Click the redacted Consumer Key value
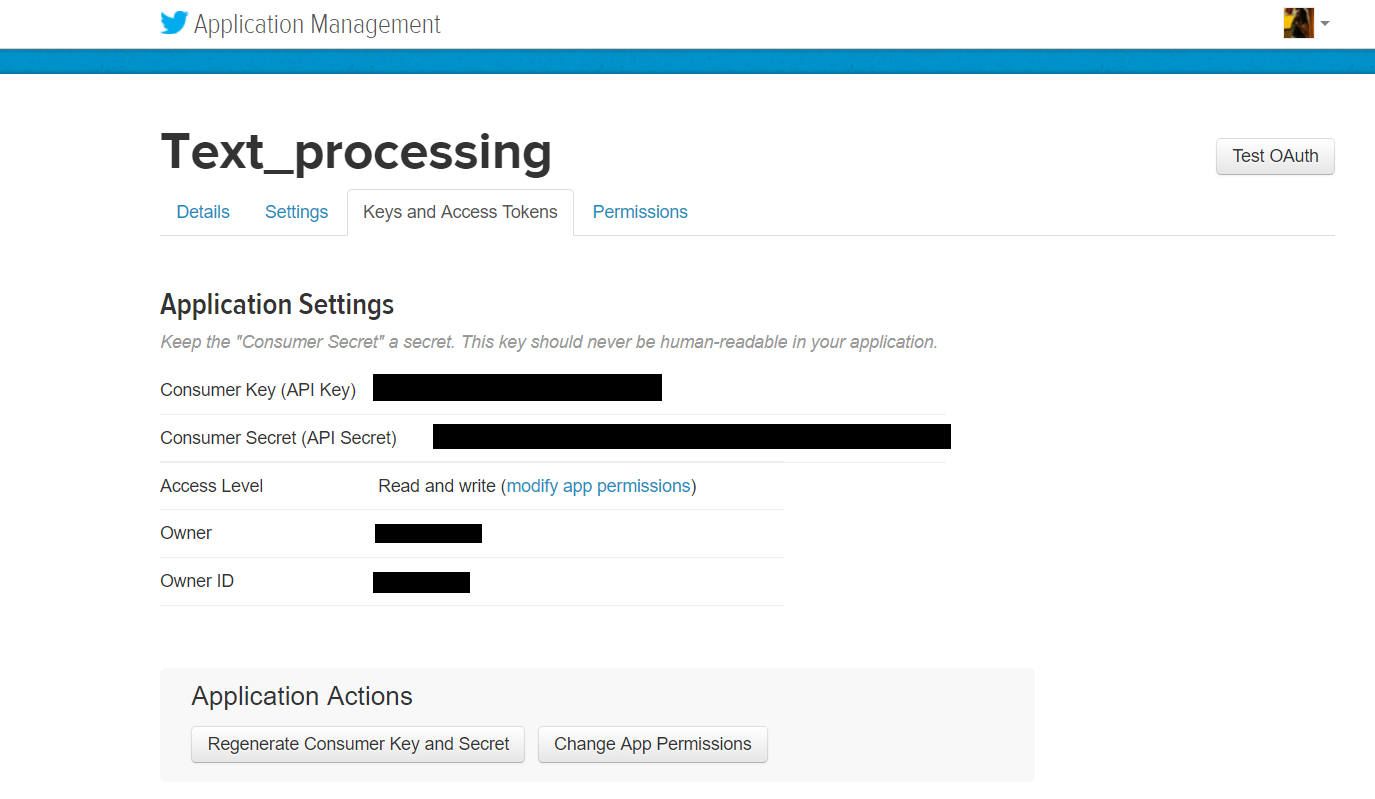Screen dimensions: 1375x799 click(x=517, y=388)
